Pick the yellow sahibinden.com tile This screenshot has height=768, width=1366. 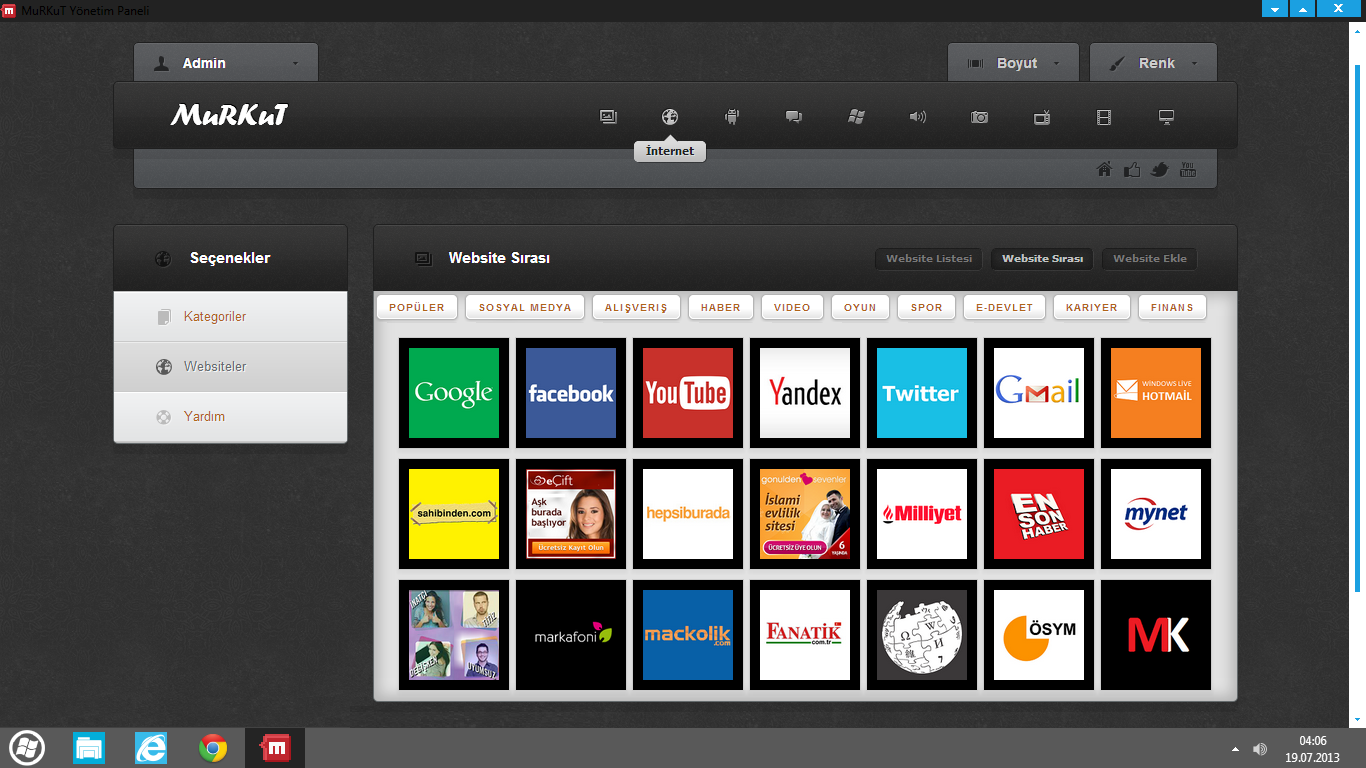click(454, 514)
